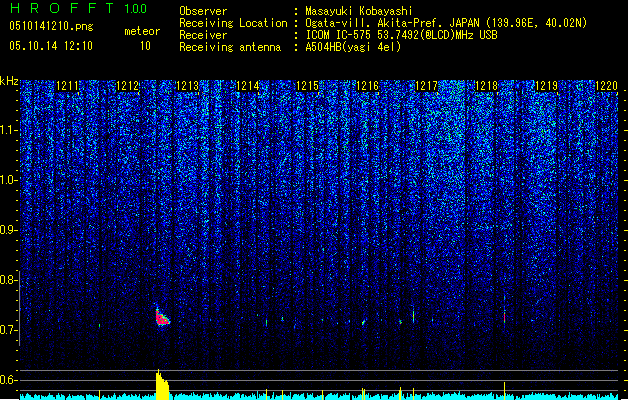This screenshot has height=400, width=629.
Task: Click the 1211 time marker
Action: click(x=67, y=86)
